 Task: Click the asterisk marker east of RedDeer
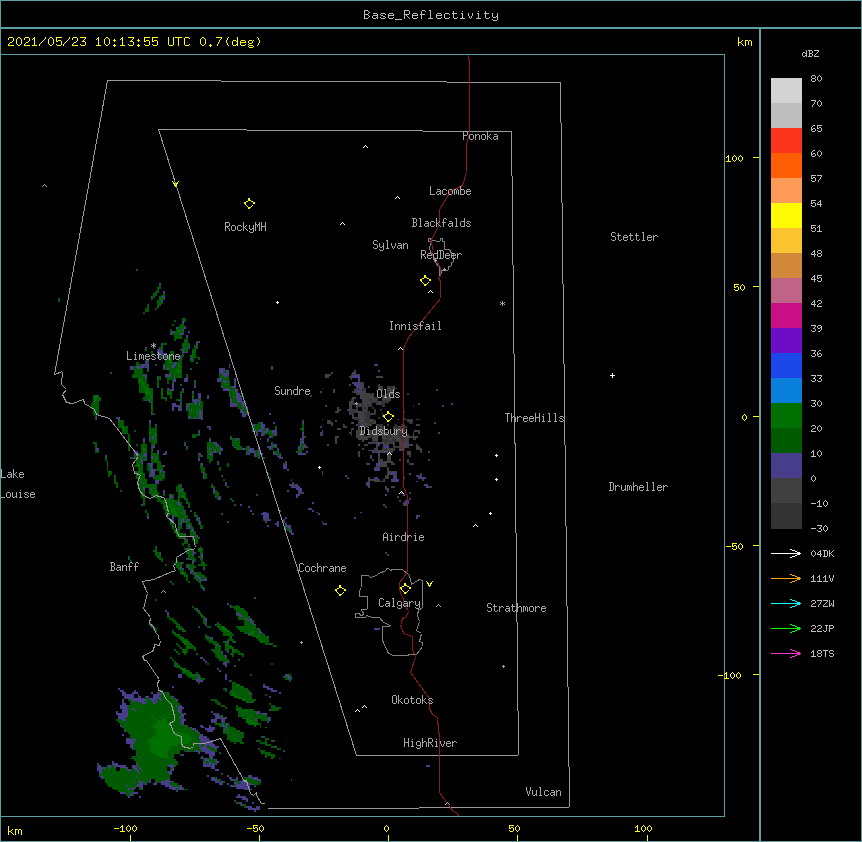(x=502, y=303)
